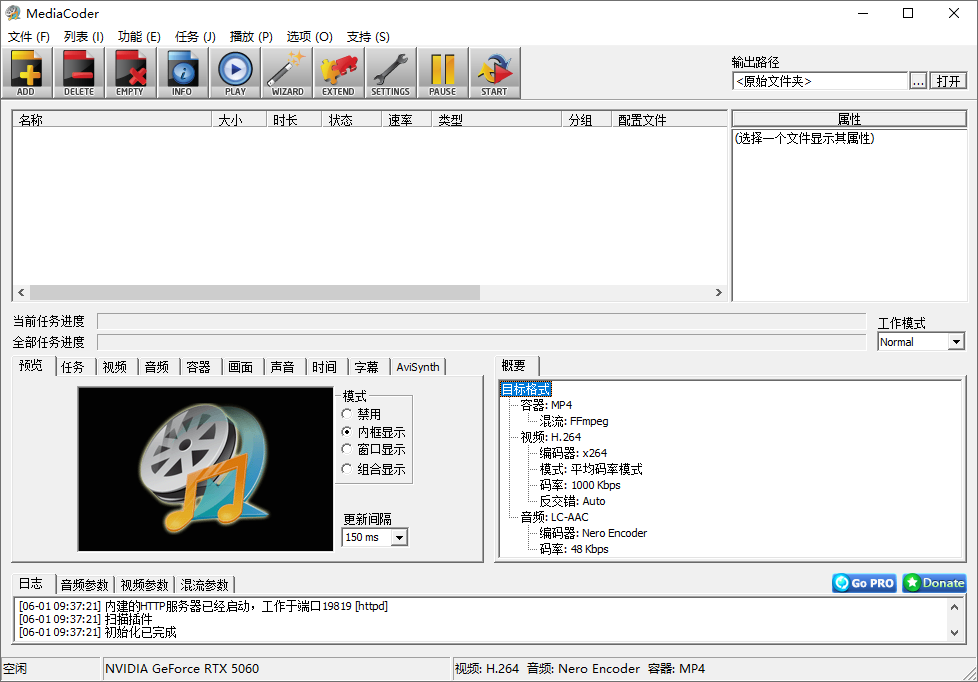Switch to the 声音 tab
This screenshot has width=978, height=682.
tap(282, 367)
